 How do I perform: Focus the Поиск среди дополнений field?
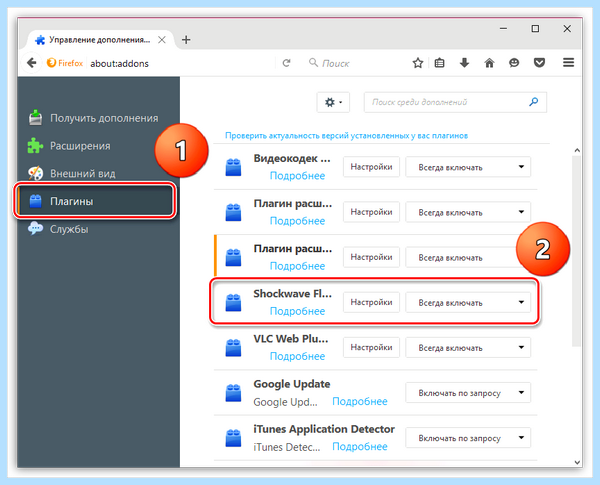click(x=455, y=102)
